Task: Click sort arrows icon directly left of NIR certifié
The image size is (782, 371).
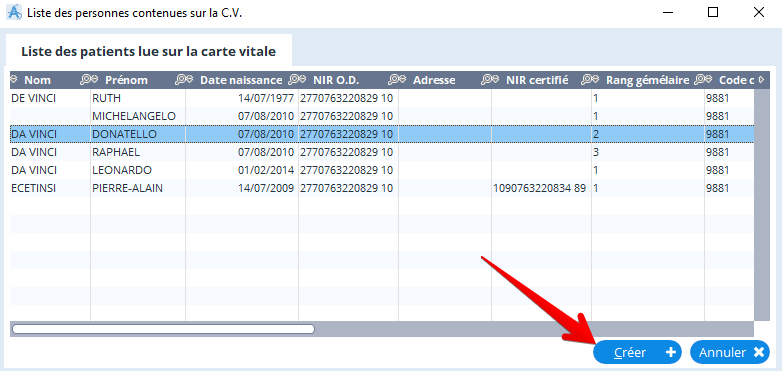Action: click(496, 80)
